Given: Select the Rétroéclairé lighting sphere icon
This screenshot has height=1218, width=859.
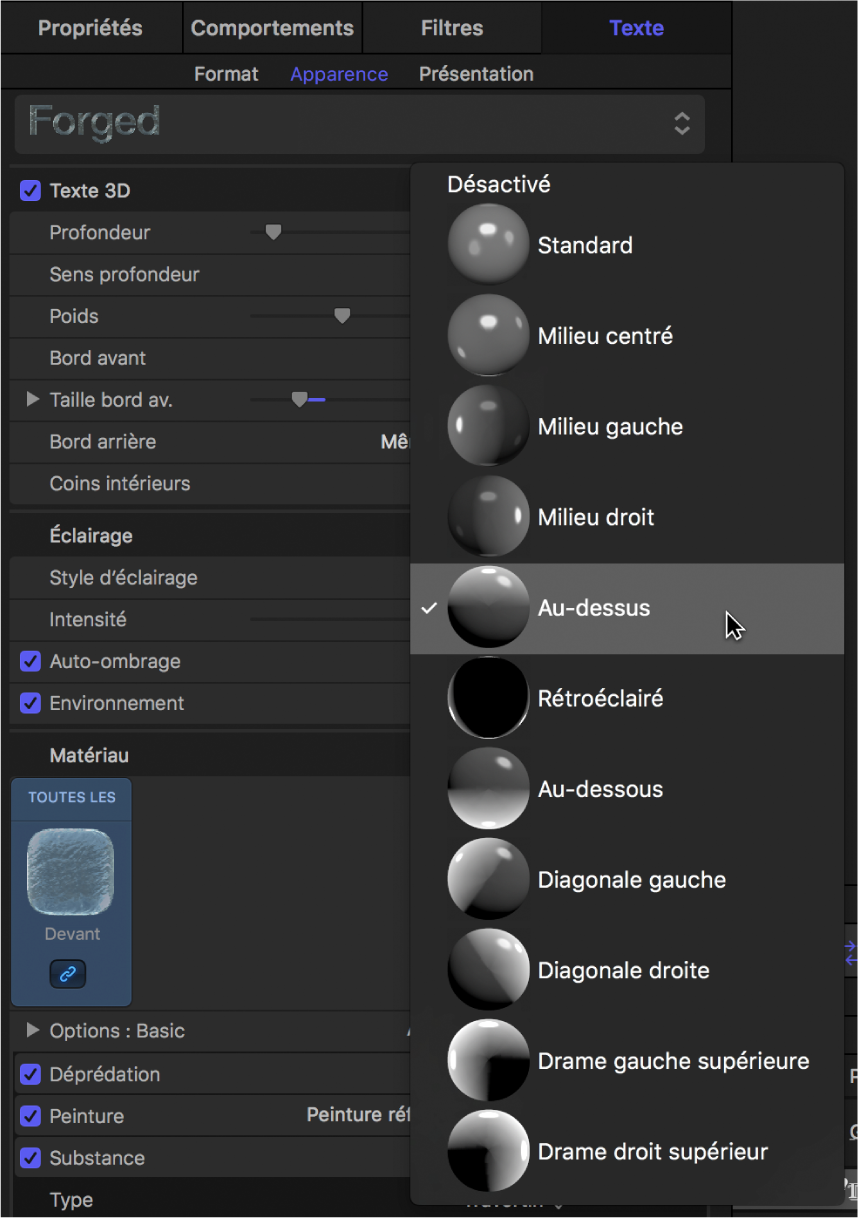Looking at the screenshot, I should [x=488, y=698].
